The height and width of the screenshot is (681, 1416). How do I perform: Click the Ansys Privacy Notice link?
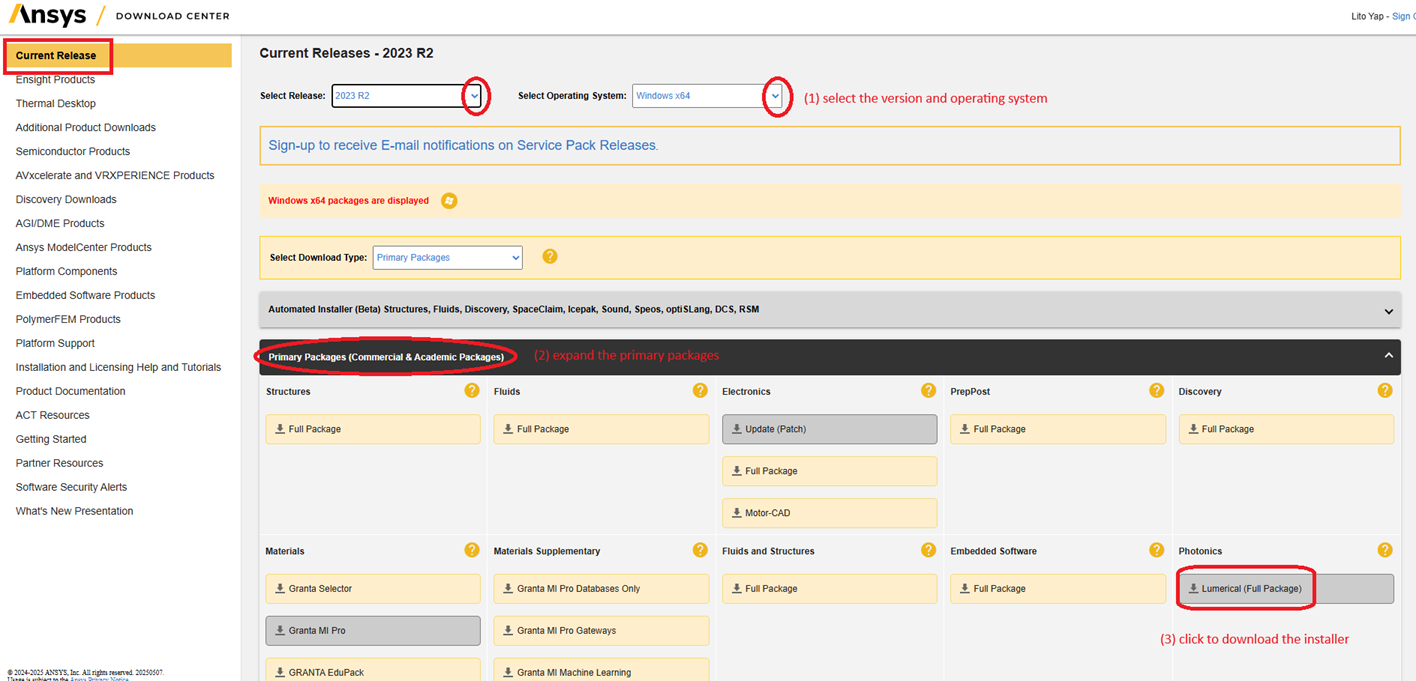click(99, 679)
